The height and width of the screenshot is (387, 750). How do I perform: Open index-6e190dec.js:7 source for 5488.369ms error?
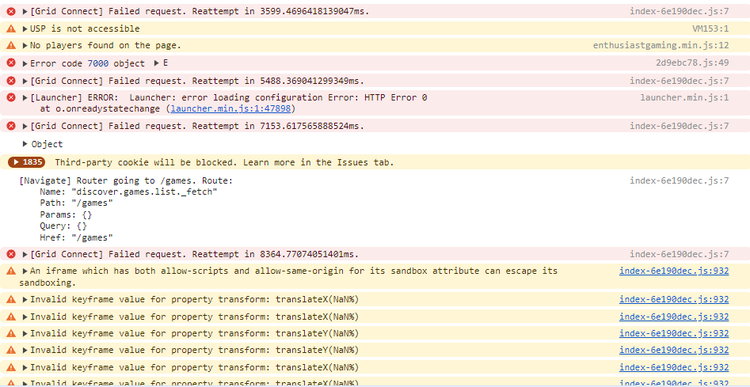coord(679,80)
